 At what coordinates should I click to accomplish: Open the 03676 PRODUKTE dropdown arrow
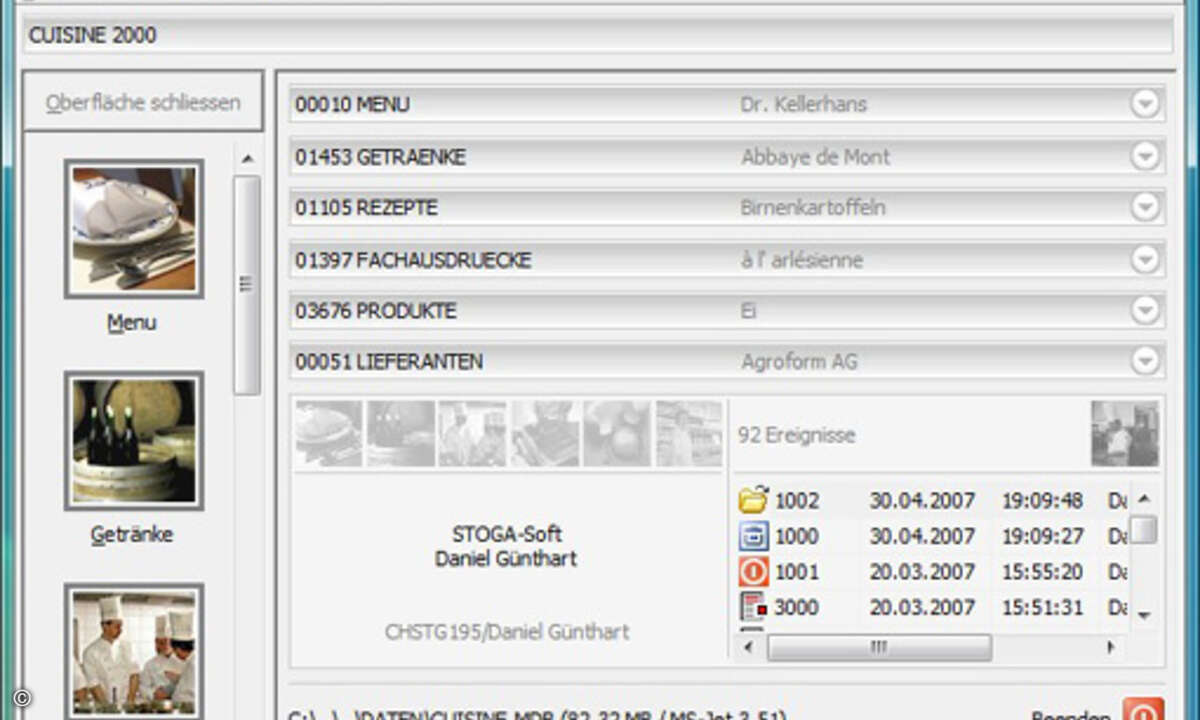coord(1145,311)
